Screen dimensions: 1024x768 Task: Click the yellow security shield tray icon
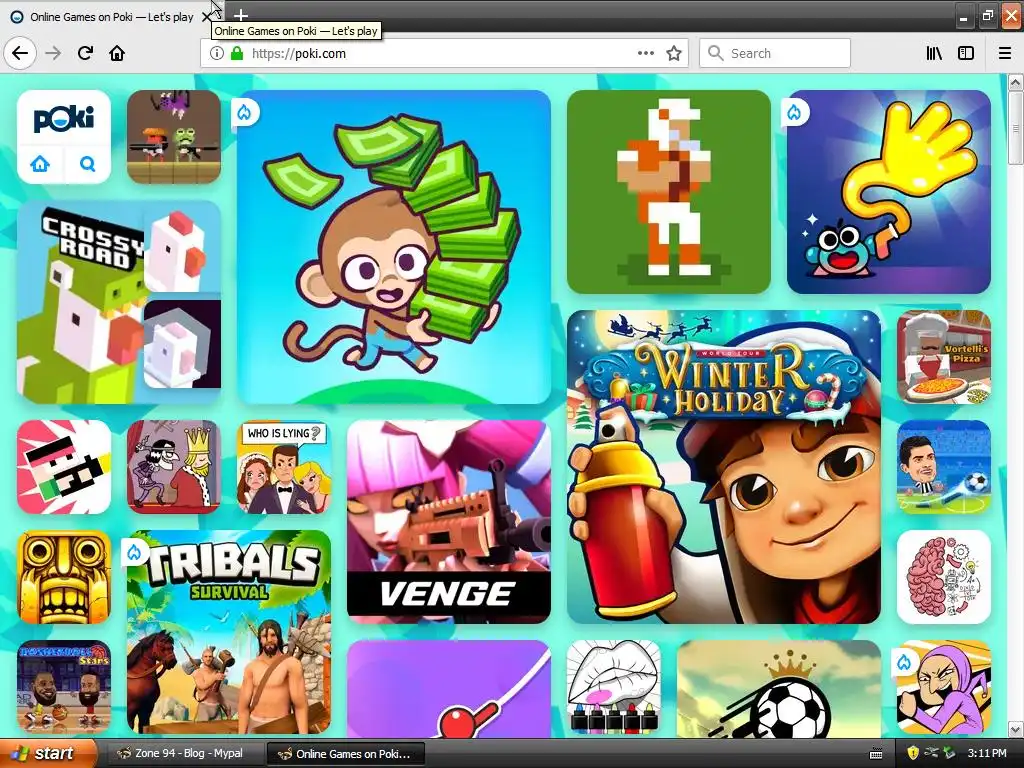(912, 754)
